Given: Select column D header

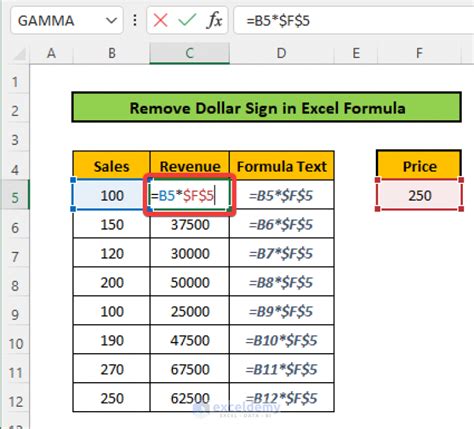Looking at the screenshot, I should (x=282, y=53).
